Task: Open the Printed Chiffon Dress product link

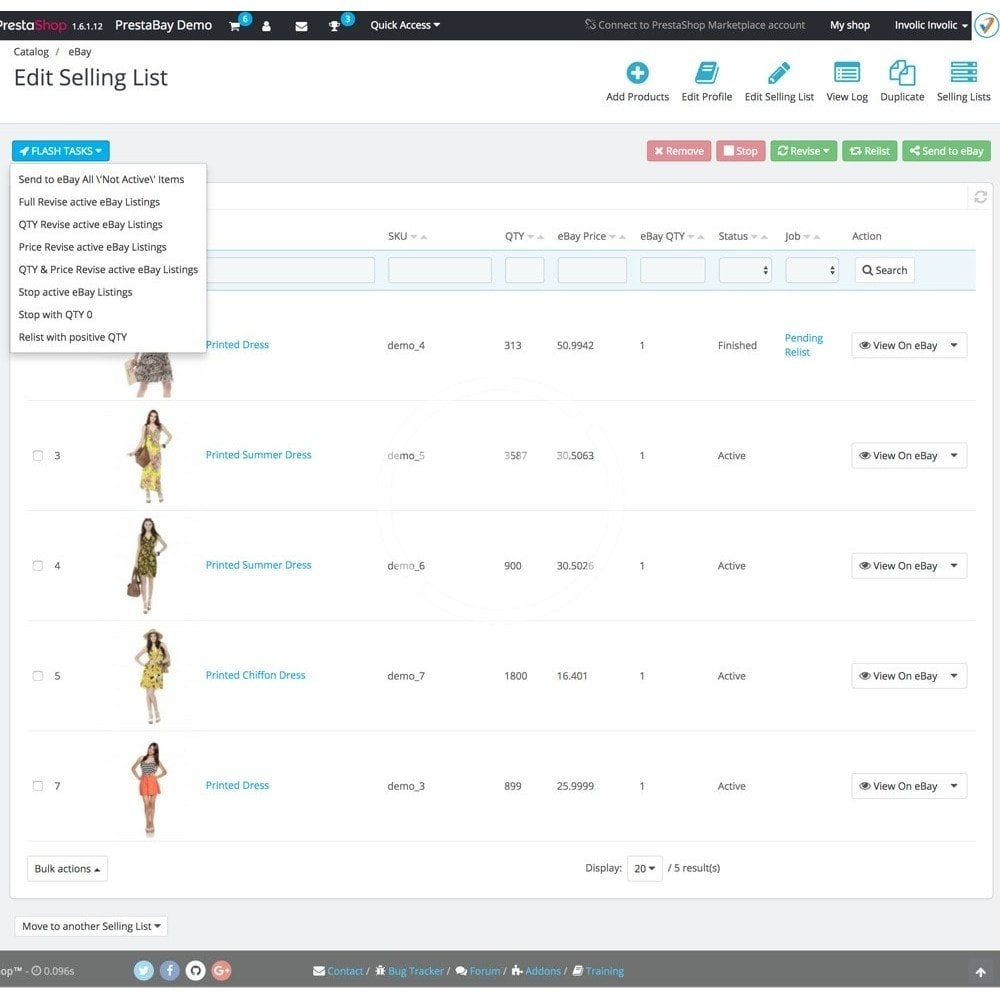Action: (x=255, y=675)
